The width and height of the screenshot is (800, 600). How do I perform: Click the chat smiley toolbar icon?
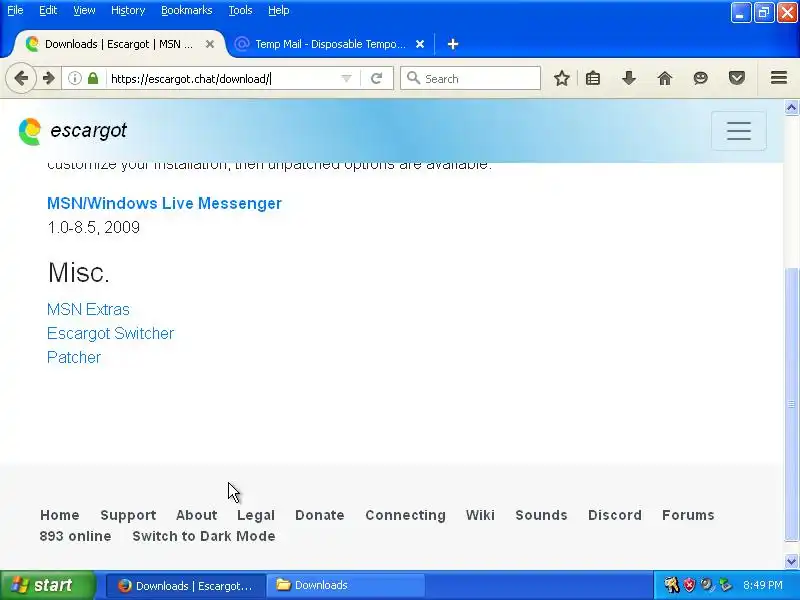(x=701, y=78)
